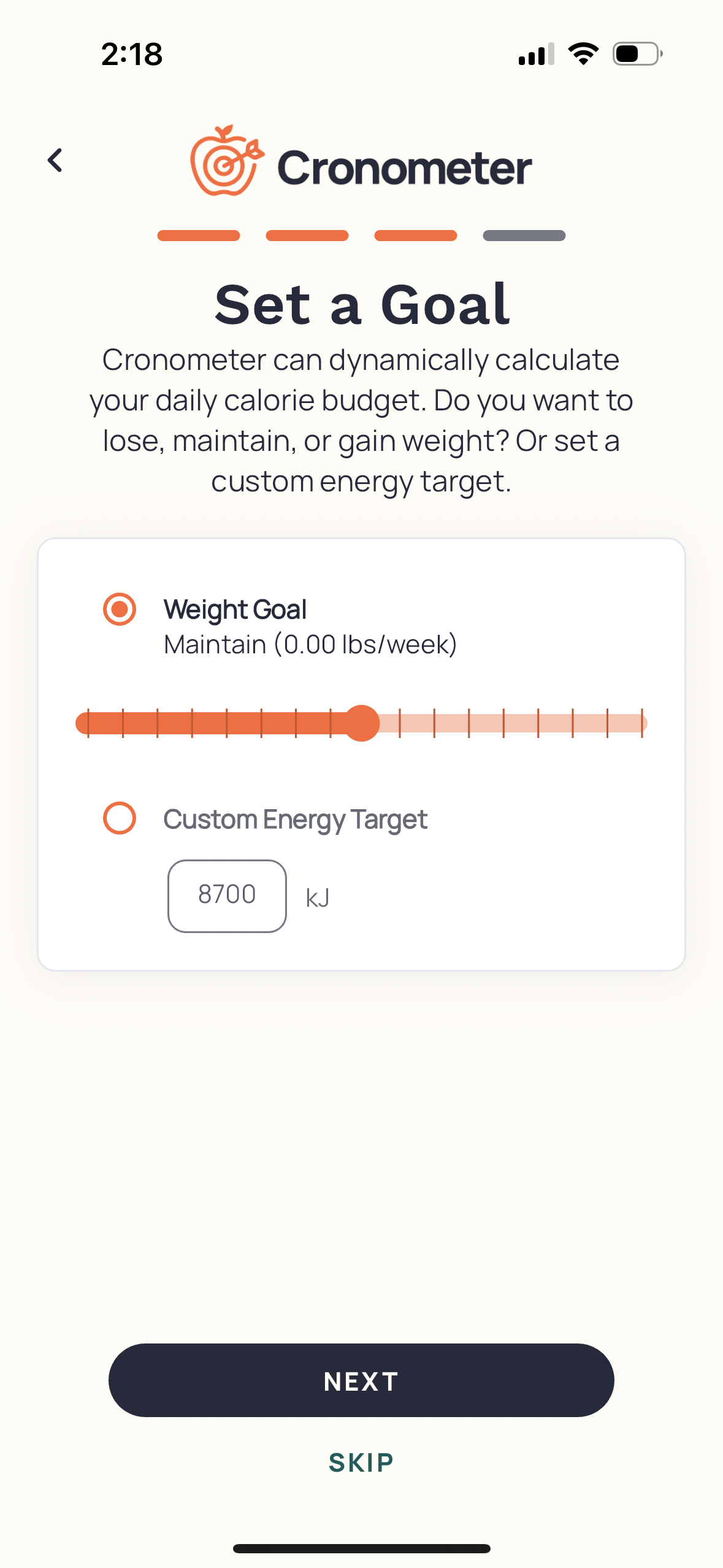Screen dimensions: 723x1568
Task: Click the 8700 energy input field
Action: [x=226, y=894]
